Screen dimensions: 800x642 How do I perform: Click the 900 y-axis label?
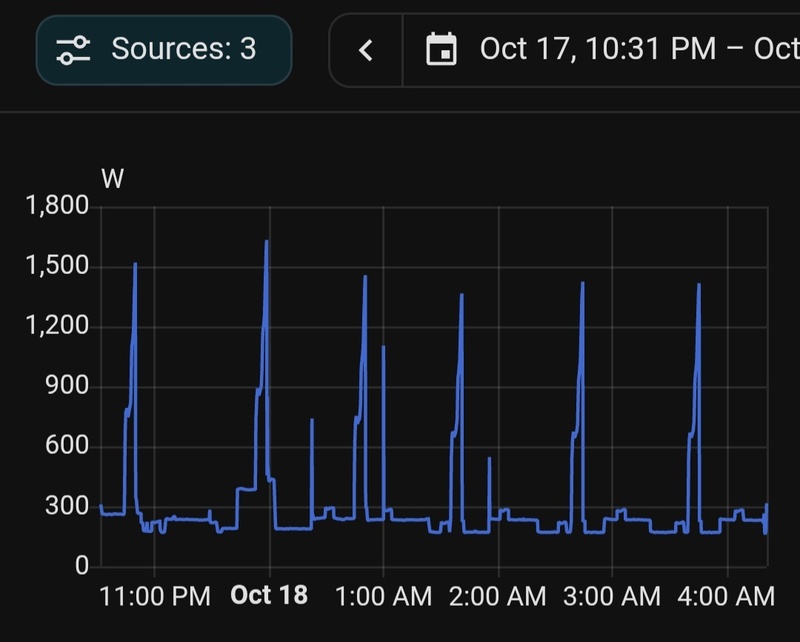[x=67, y=385]
